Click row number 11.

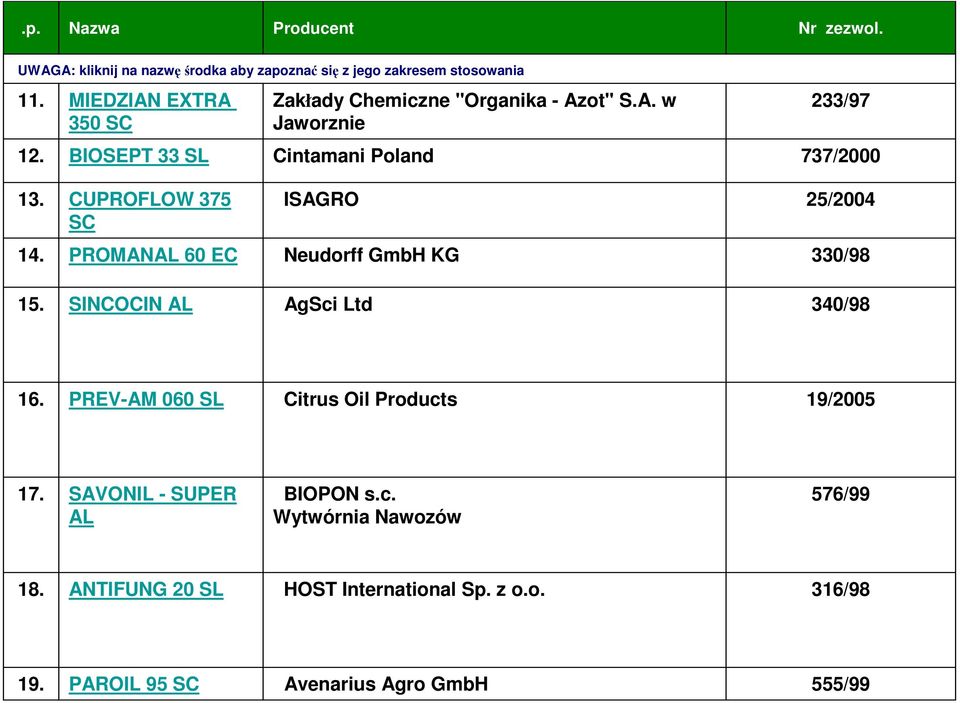(31, 100)
